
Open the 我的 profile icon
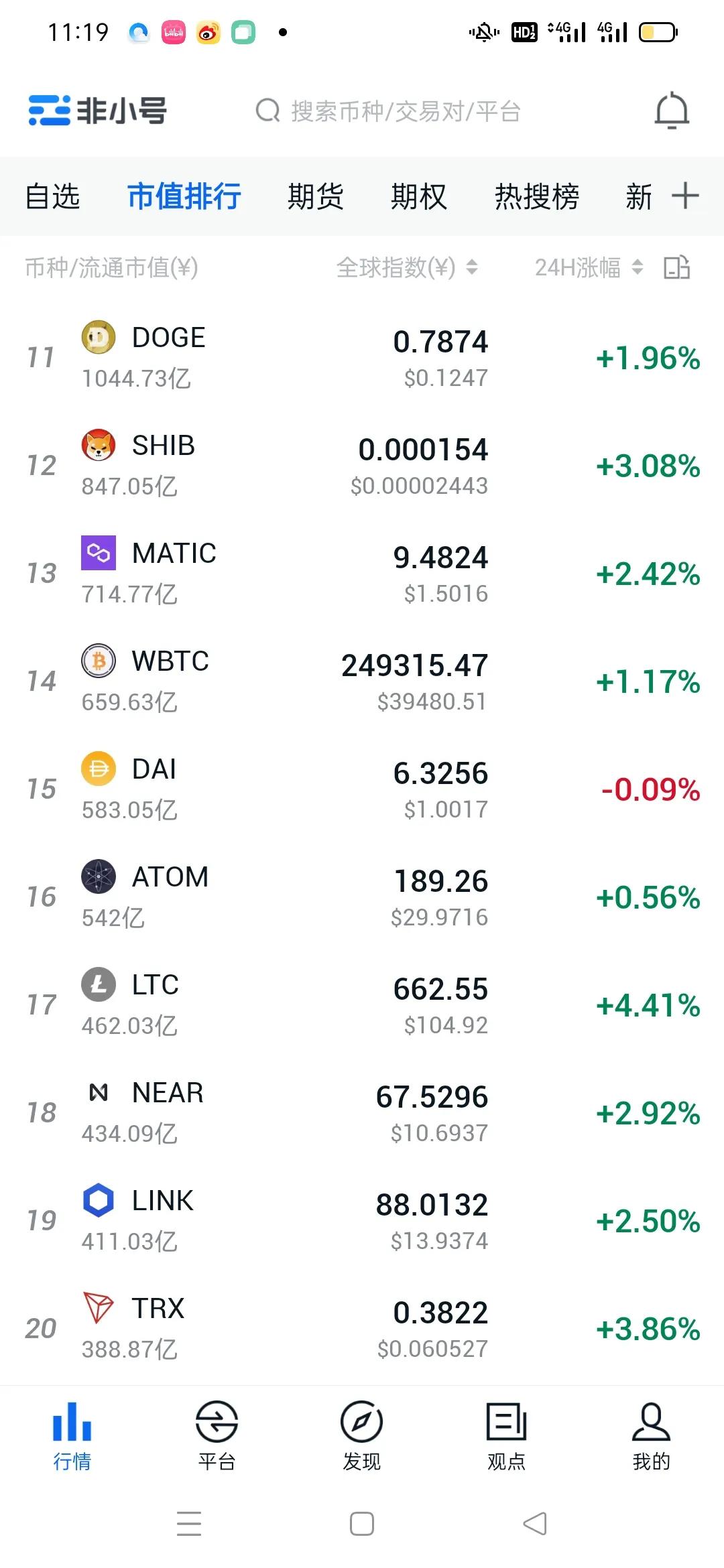(x=651, y=1421)
